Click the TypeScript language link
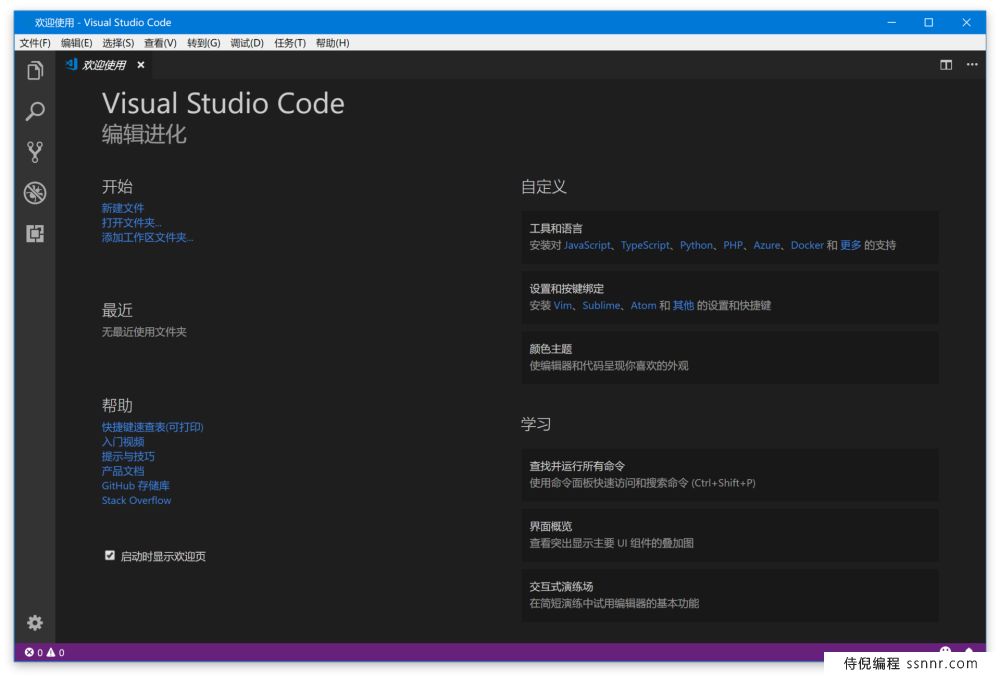This screenshot has height=679, width=1000. pos(645,245)
